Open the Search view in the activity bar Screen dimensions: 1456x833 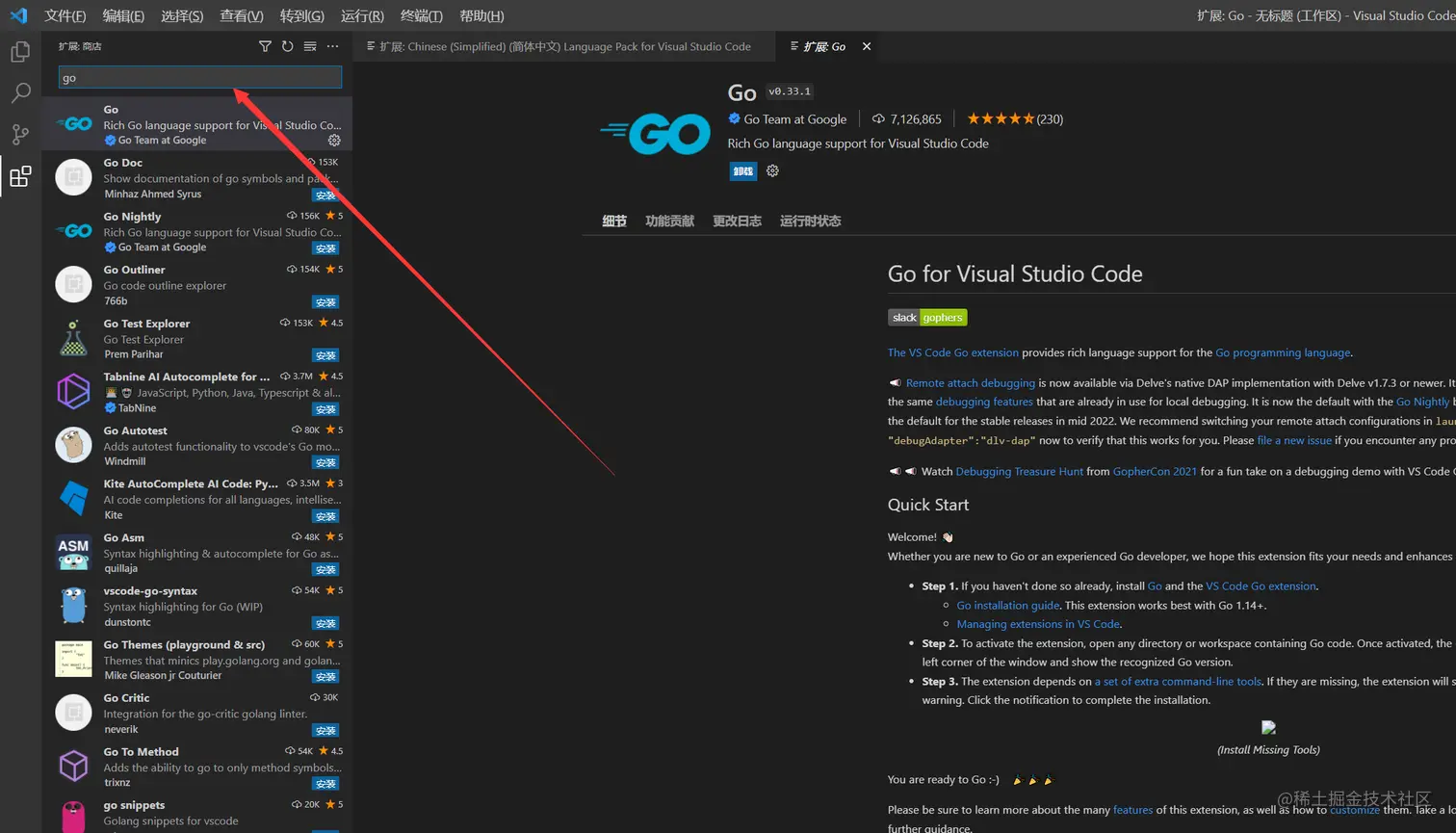(20, 93)
